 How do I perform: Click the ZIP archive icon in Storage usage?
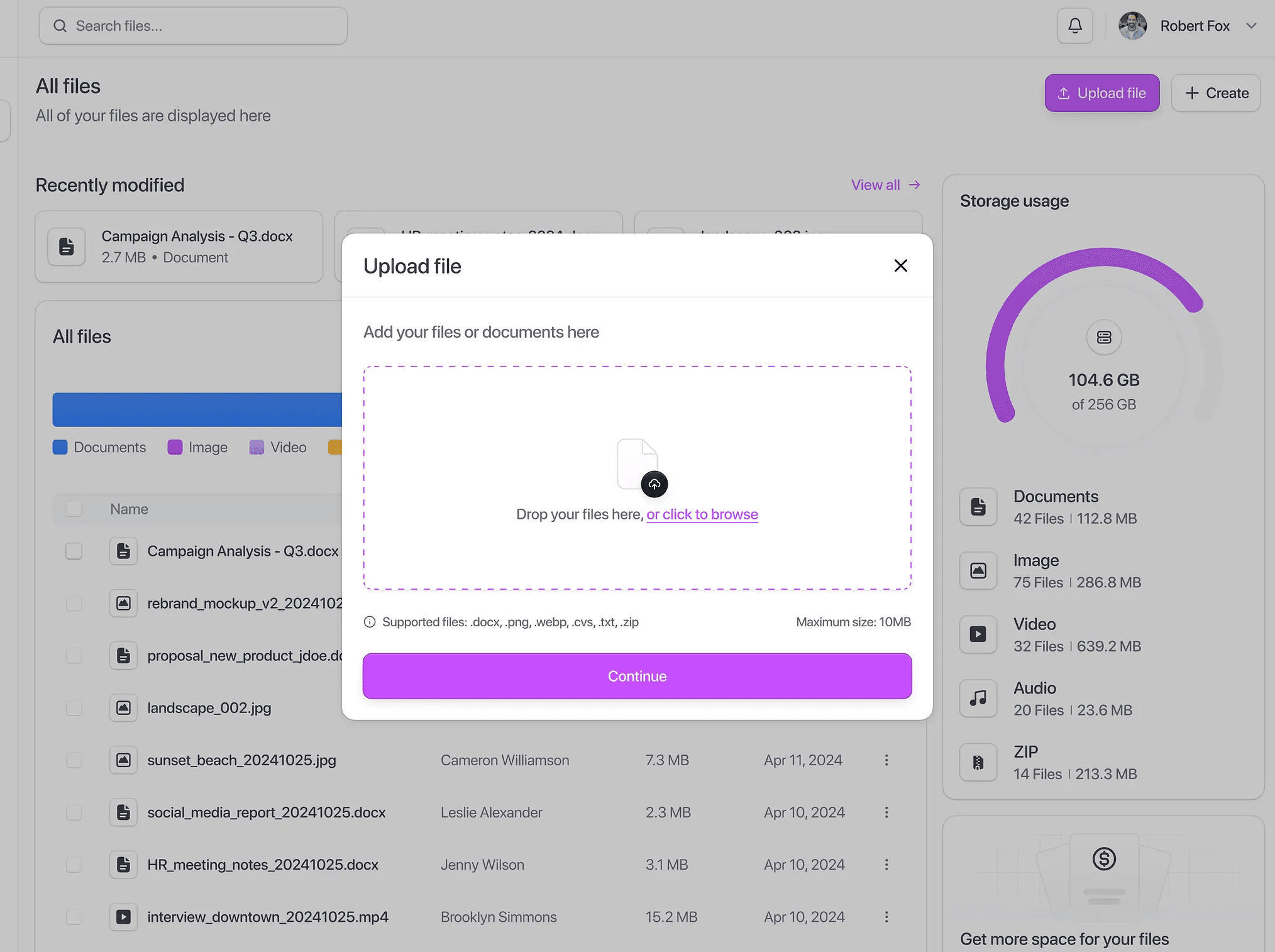pos(978,762)
